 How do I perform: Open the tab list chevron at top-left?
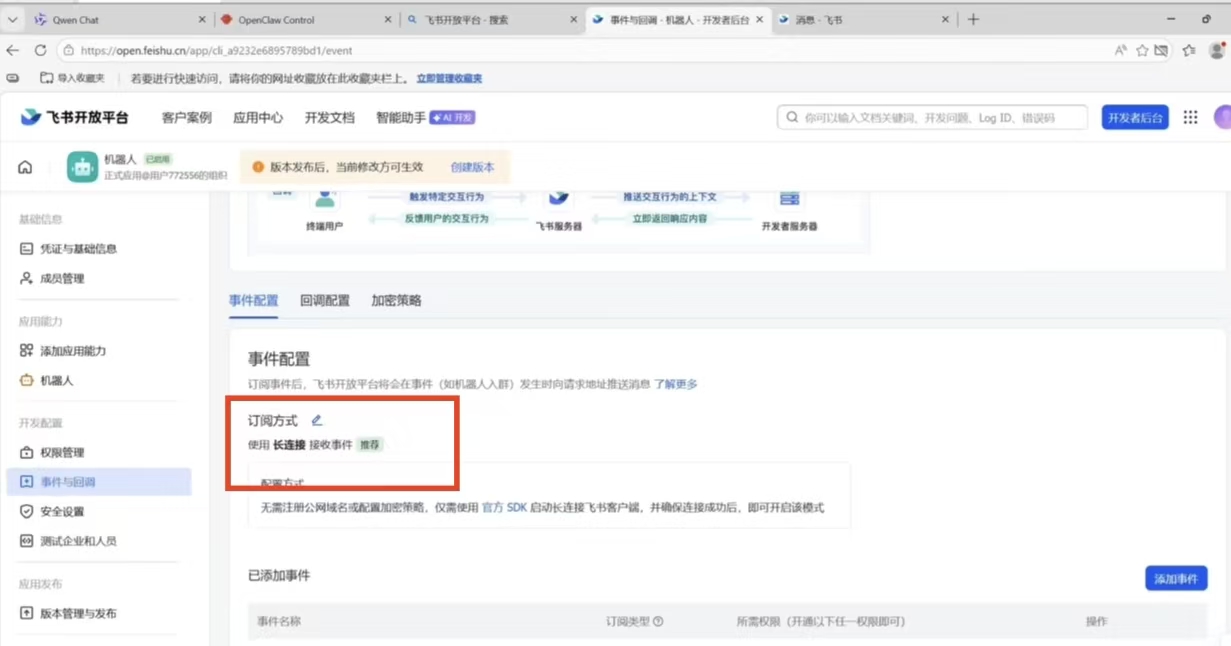[13, 19]
